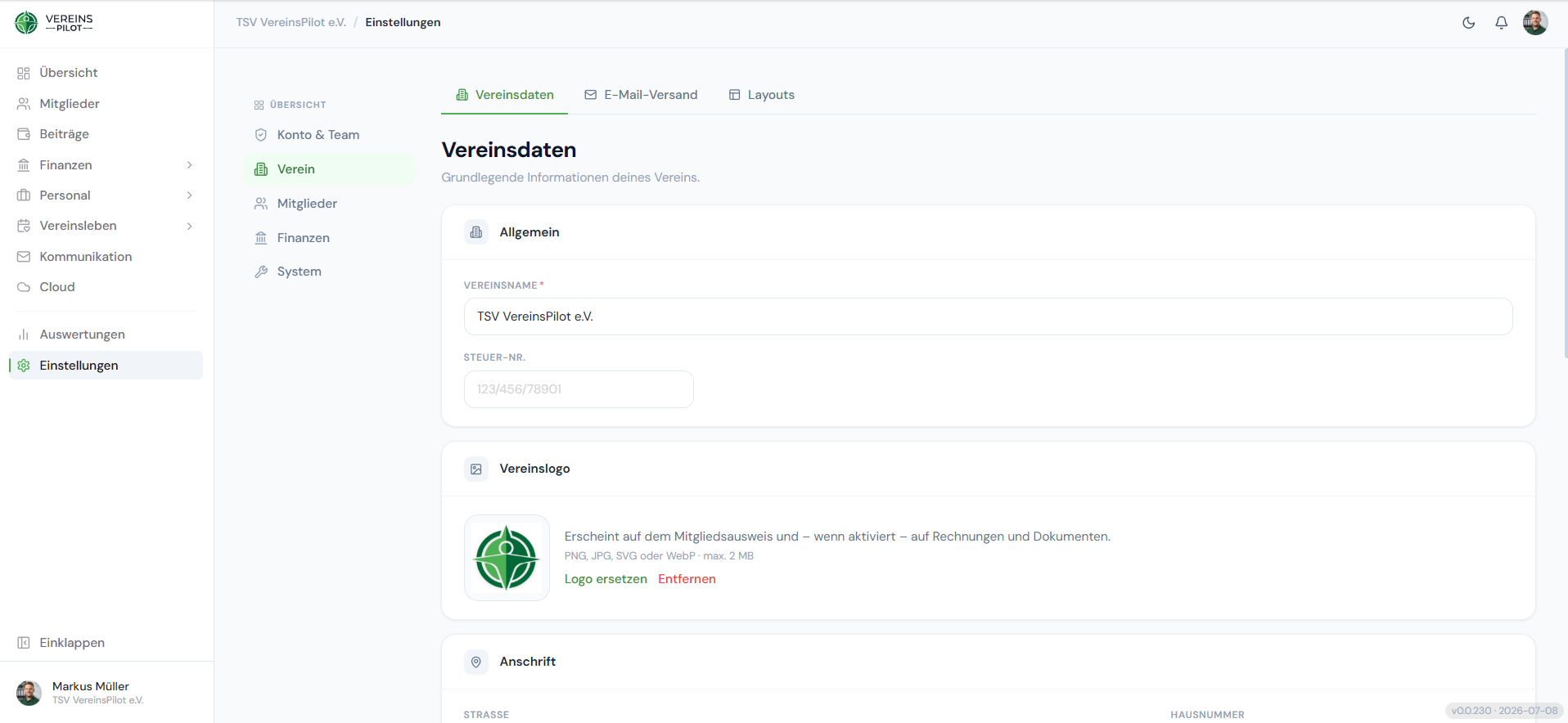Expand the Personal menu chevron
Viewport: 1568px width, 723px height.
tap(190, 195)
